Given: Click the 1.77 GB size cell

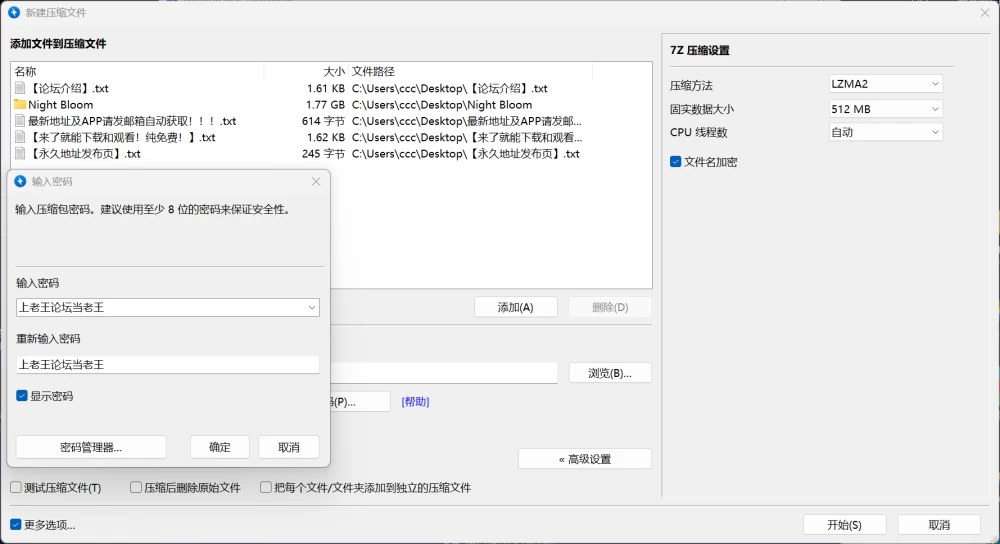Looking at the screenshot, I should point(325,105).
